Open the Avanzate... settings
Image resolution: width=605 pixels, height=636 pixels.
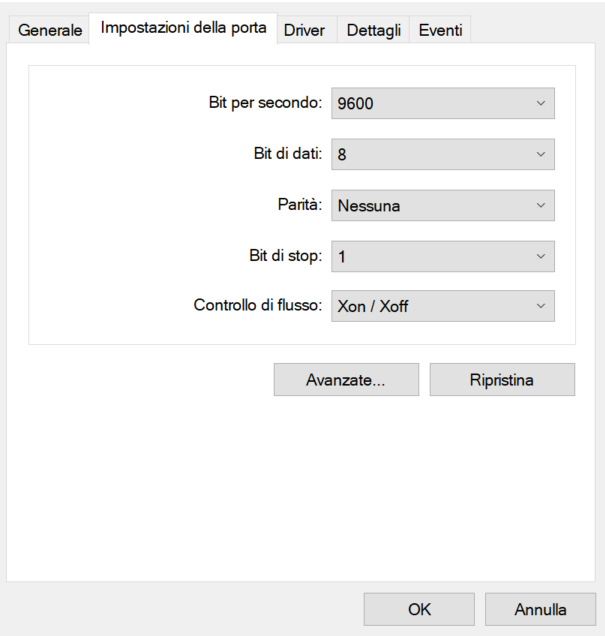[346, 380]
